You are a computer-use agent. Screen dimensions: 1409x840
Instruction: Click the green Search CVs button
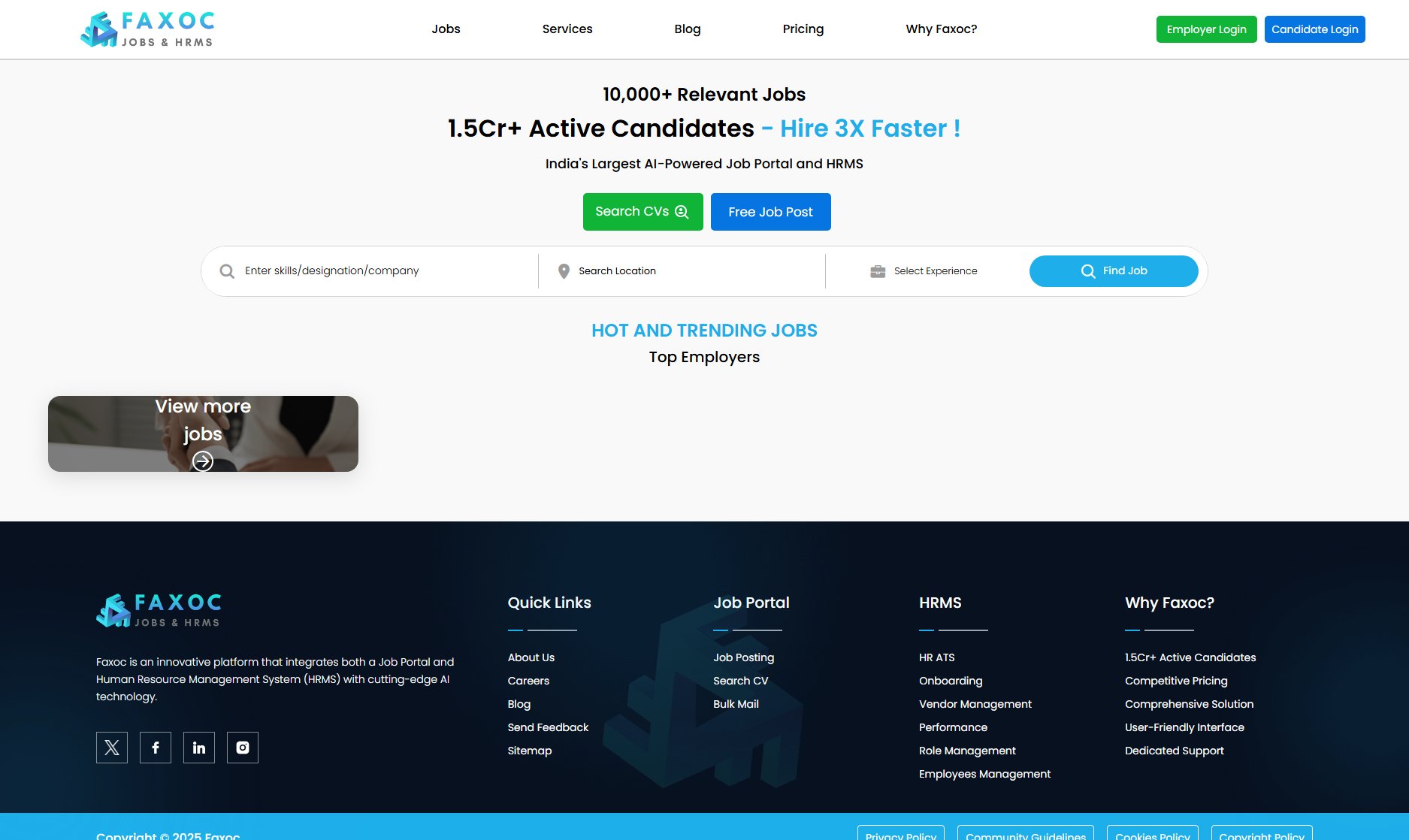tap(643, 212)
